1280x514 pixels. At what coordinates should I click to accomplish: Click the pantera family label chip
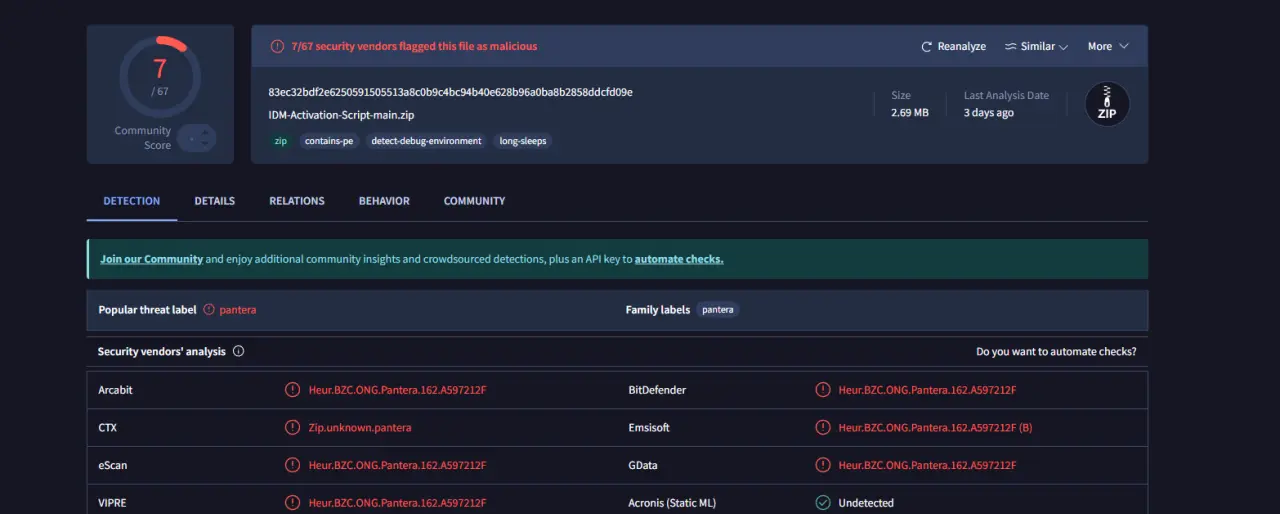[718, 310]
